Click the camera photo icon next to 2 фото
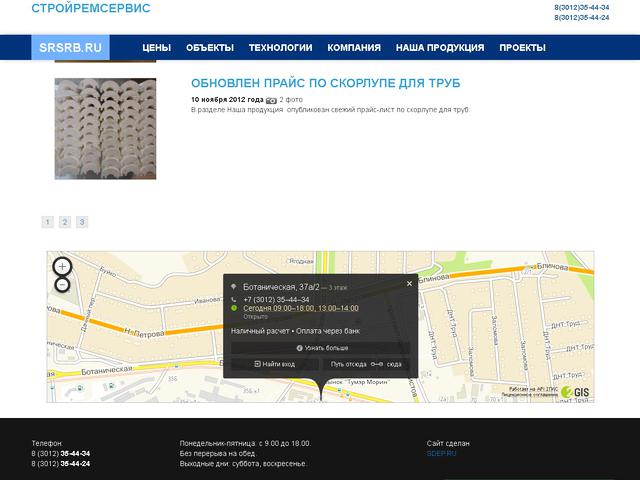This screenshot has height=480, width=640. click(271, 100)
